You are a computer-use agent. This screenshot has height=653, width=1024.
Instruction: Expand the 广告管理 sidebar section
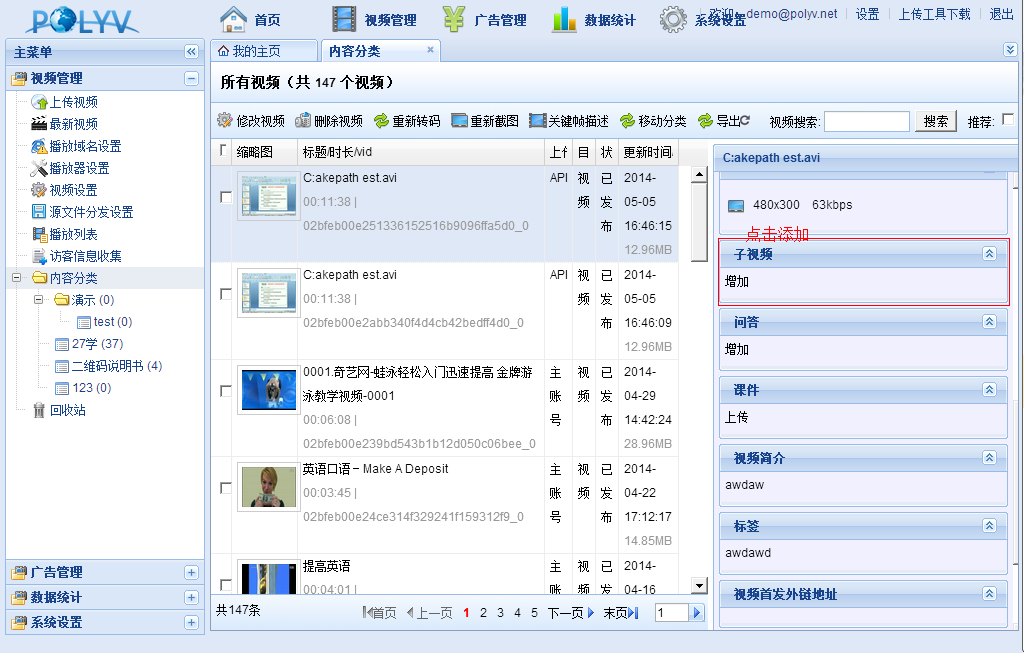[x=191, y=572]
